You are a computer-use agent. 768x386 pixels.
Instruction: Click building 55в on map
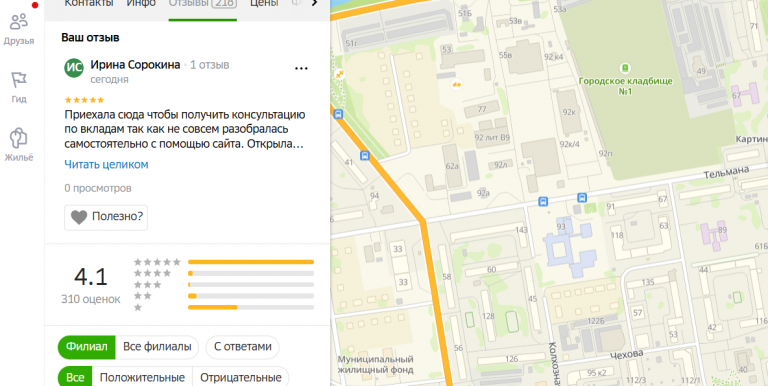[x=505, y=55]
